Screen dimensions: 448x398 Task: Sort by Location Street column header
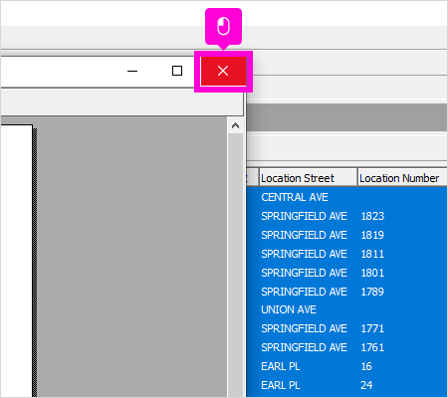(308, 178)
